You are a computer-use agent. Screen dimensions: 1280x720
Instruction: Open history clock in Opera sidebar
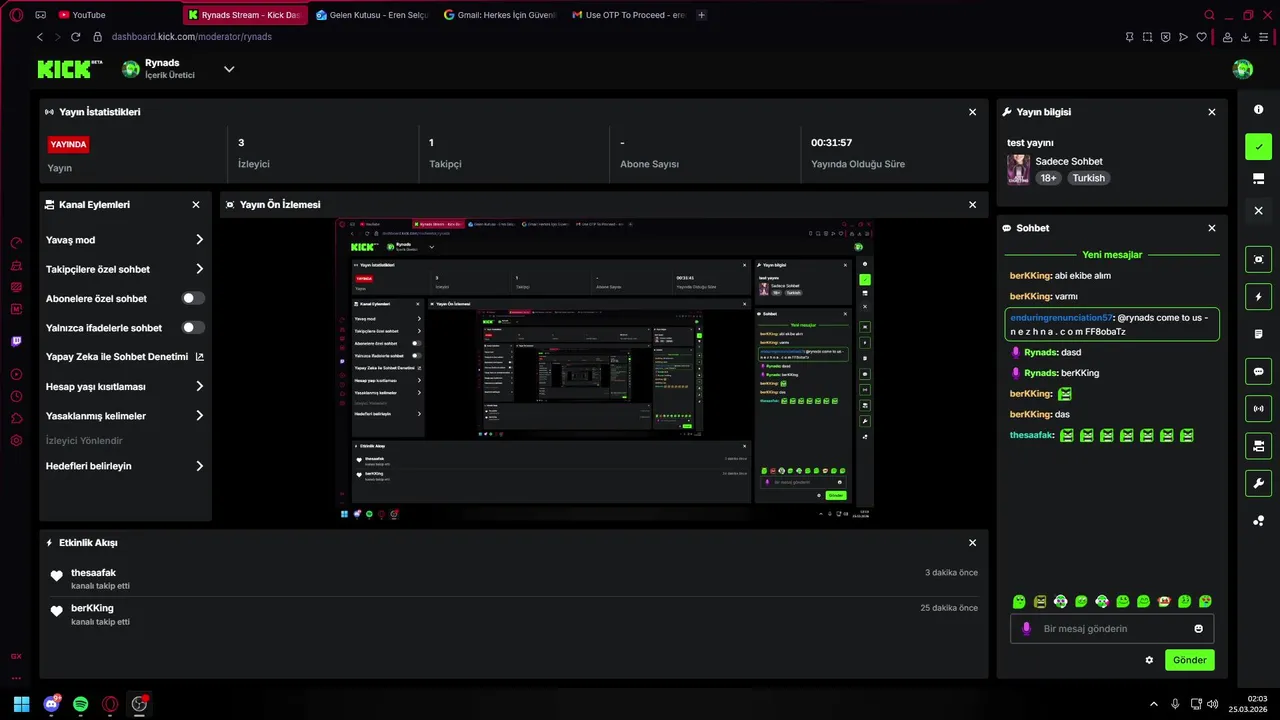point(16,396)
